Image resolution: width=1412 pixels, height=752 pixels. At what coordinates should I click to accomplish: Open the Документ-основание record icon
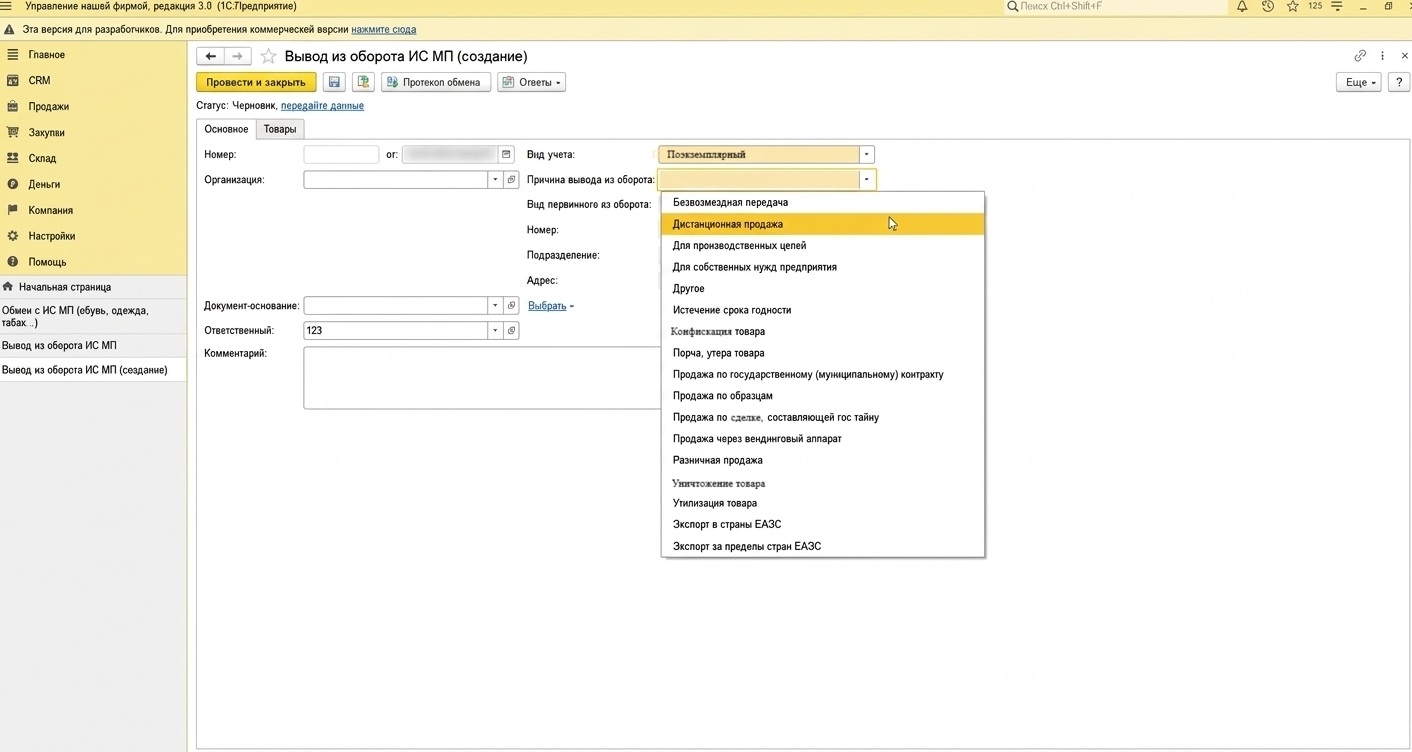click(x=511, y=306)
